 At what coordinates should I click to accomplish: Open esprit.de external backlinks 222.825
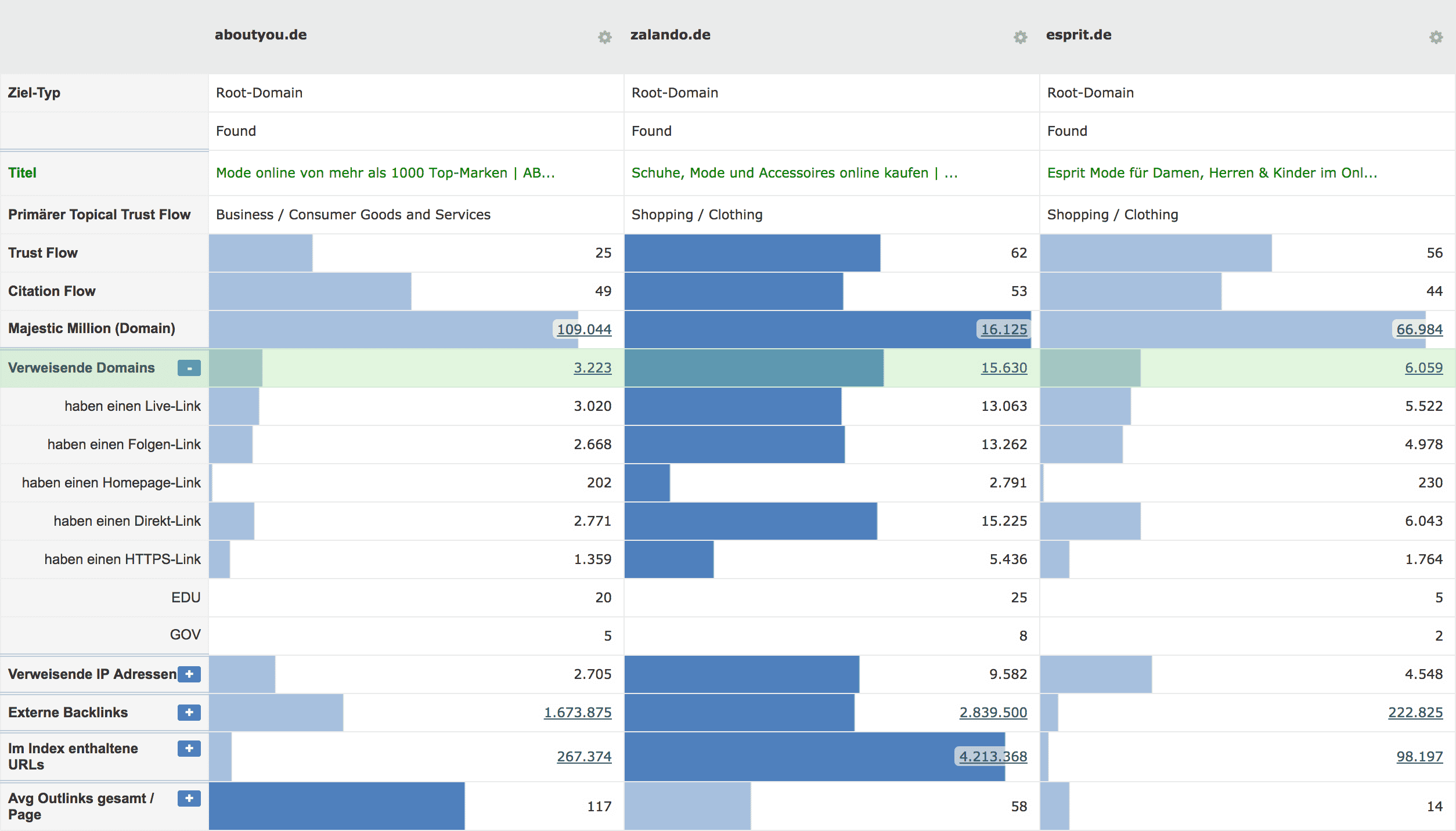coord(1415,712)
